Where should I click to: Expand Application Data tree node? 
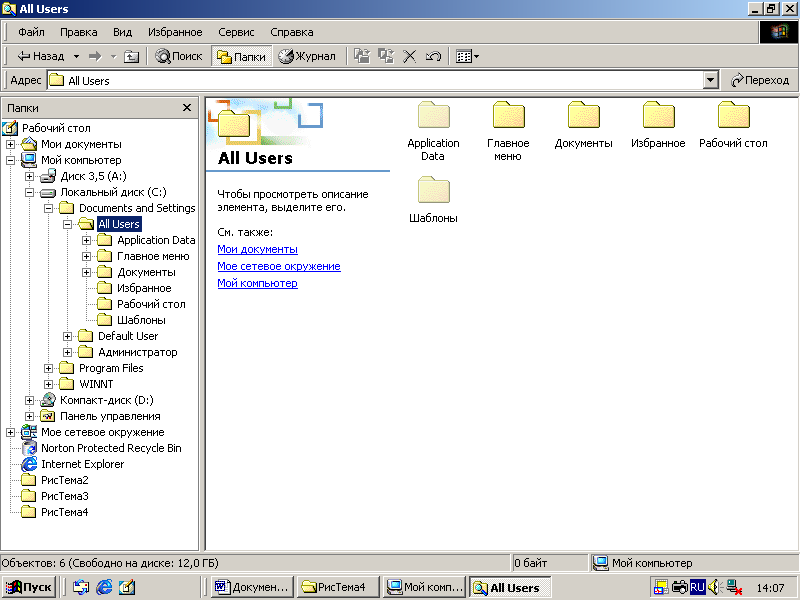[87, 240]
